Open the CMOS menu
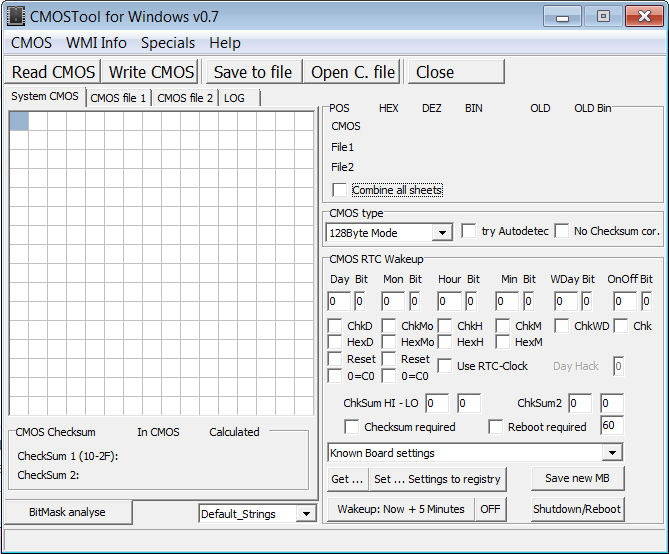The width and height of the screenshot is (669, 554). click(31, 43)
